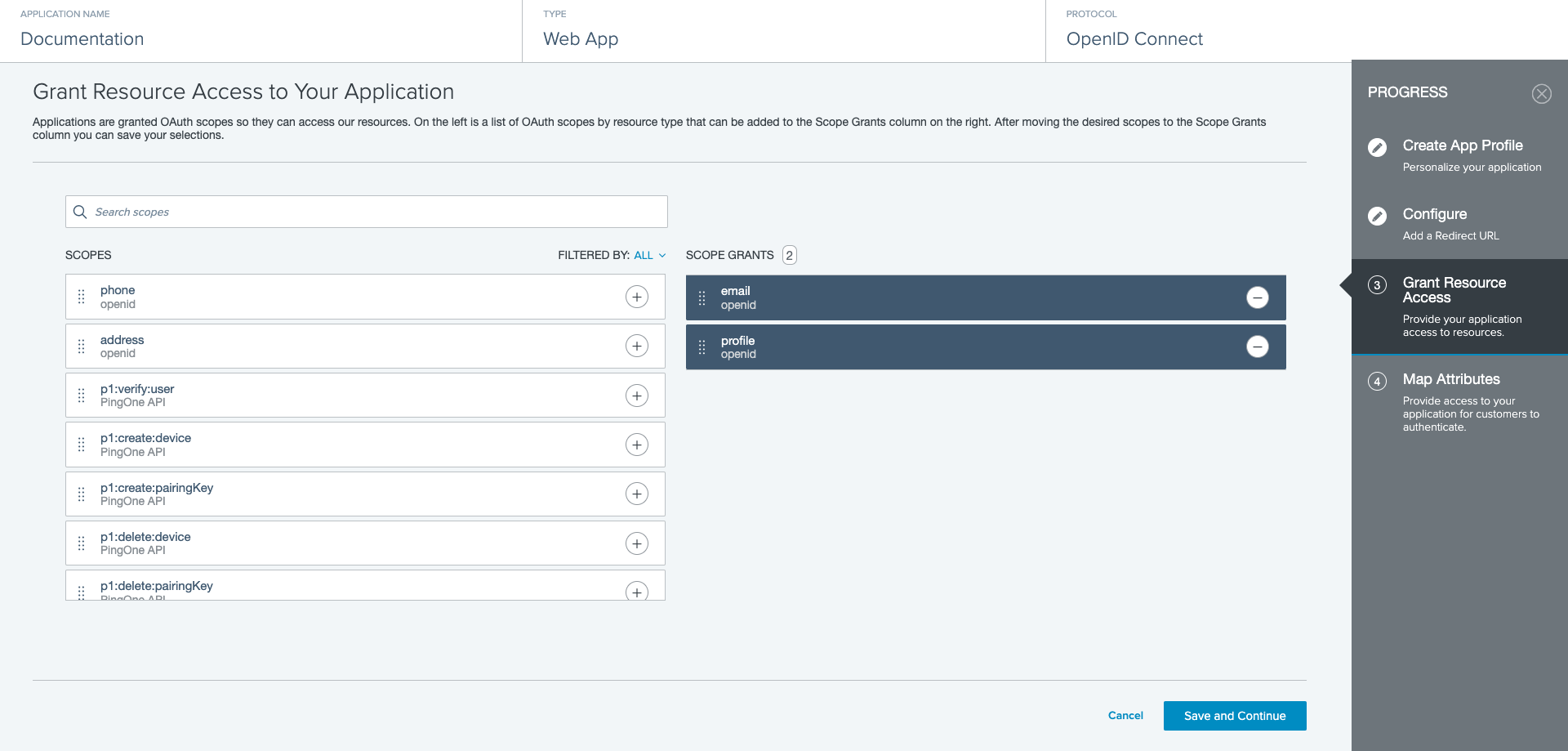This screenshot has height=751, width=1568.
Task: Add the p1:create:device scope
Action: click(x=636, y=445)
